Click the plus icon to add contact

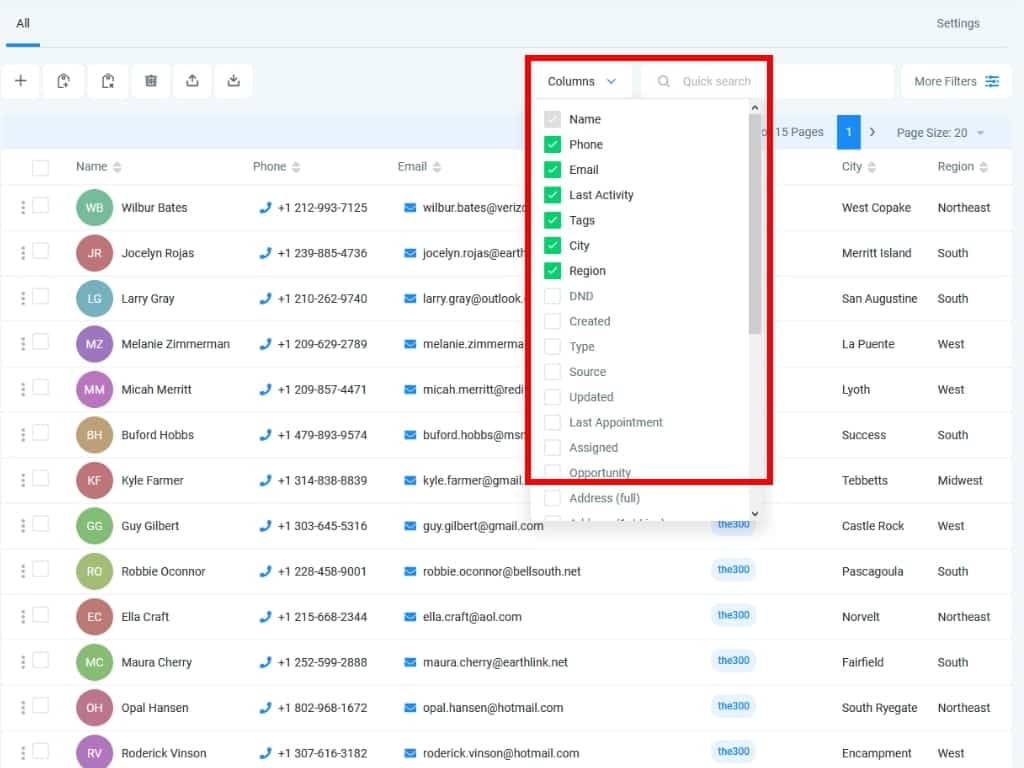pyautogui.click(x=20, y=81)
